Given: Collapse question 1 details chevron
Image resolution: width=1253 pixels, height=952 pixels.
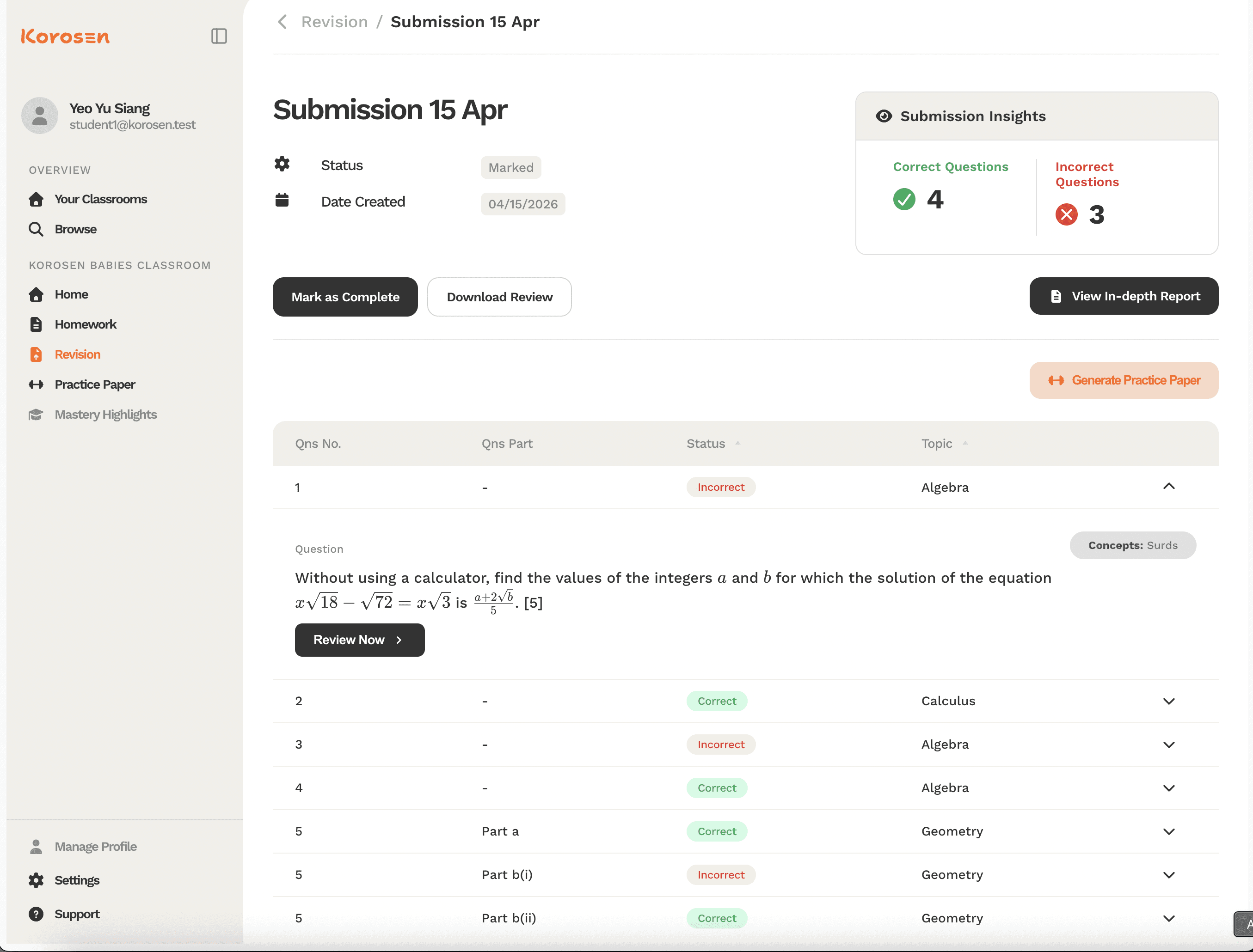Looking at the screenshot, I should tap(1169, 486).
